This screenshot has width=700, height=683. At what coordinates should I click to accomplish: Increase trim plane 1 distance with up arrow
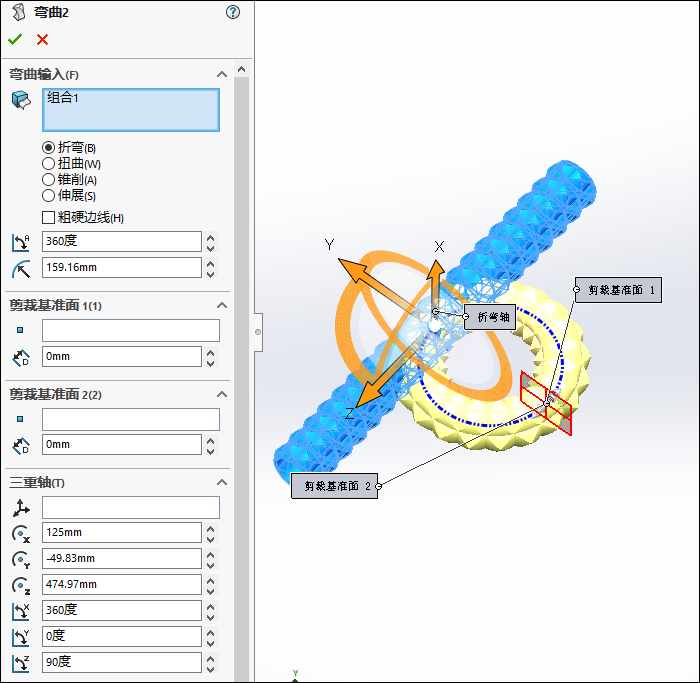(x=211, y=353)
